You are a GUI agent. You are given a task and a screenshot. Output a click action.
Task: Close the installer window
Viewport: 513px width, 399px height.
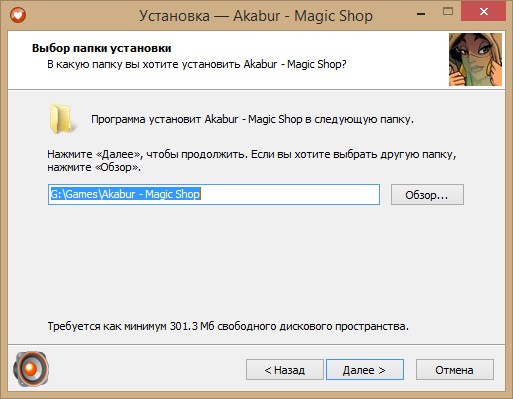coord(483,12)
